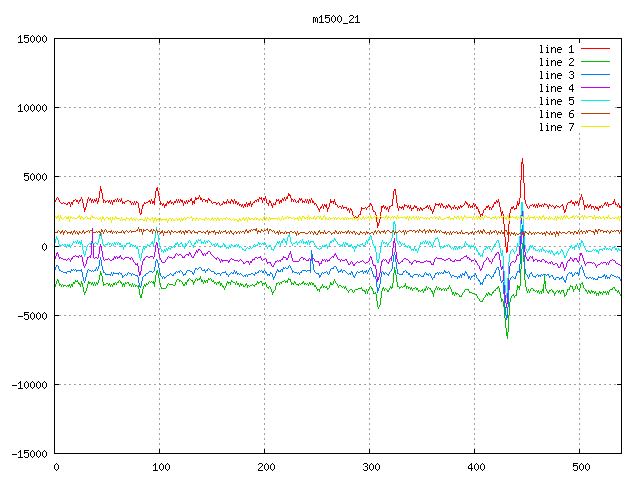The height and width of the screenshot is (480, 640).
Task: Click the y-axis label 10000
Action: [x=32, y=108]
